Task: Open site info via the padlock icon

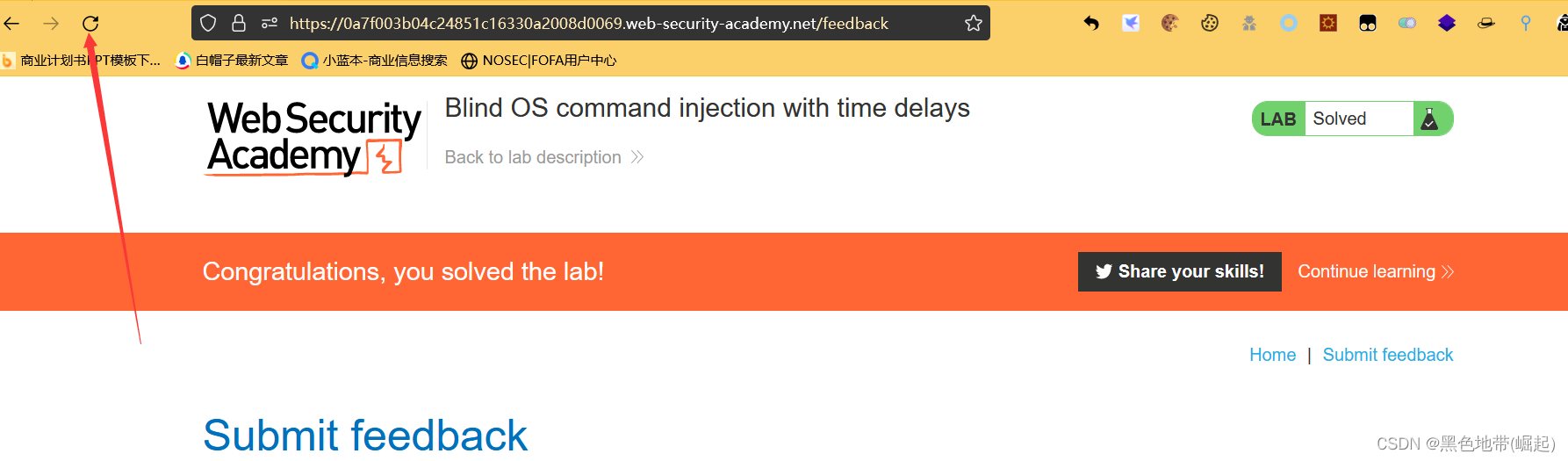Action: [238, 24]
